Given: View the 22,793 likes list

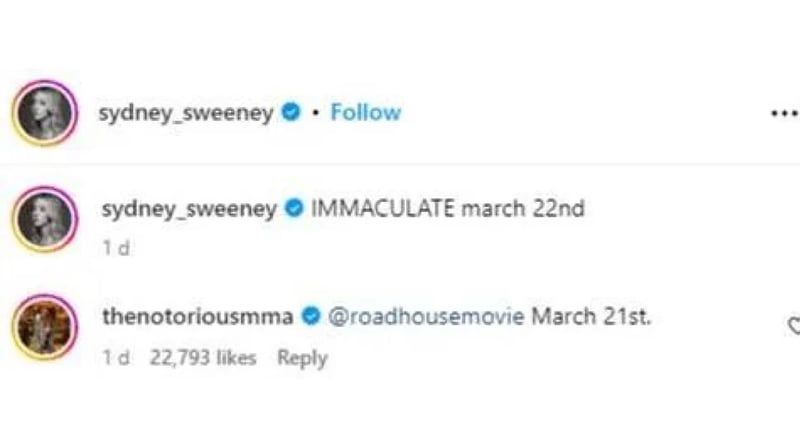Looking at the screenshot, I should pyautogui.click(x=203, y=357).
